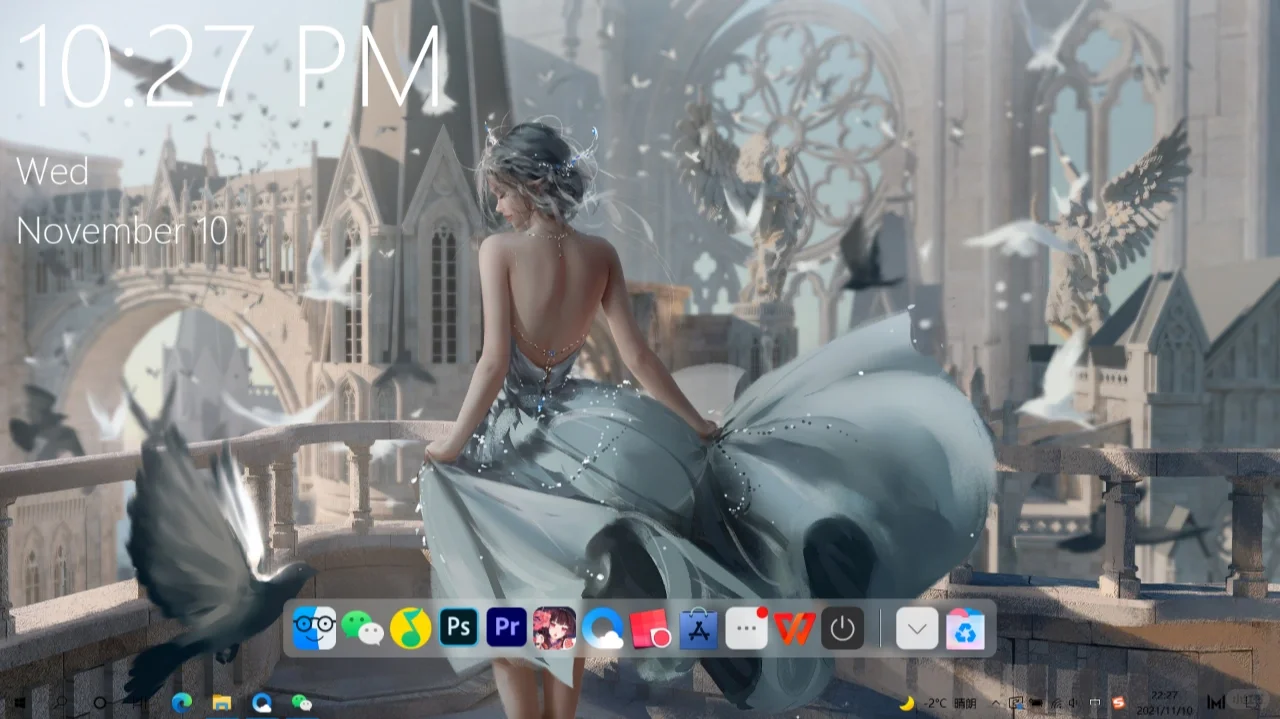
Task: Open the blue Q cloud browser in dock
Action: [603, 628]
